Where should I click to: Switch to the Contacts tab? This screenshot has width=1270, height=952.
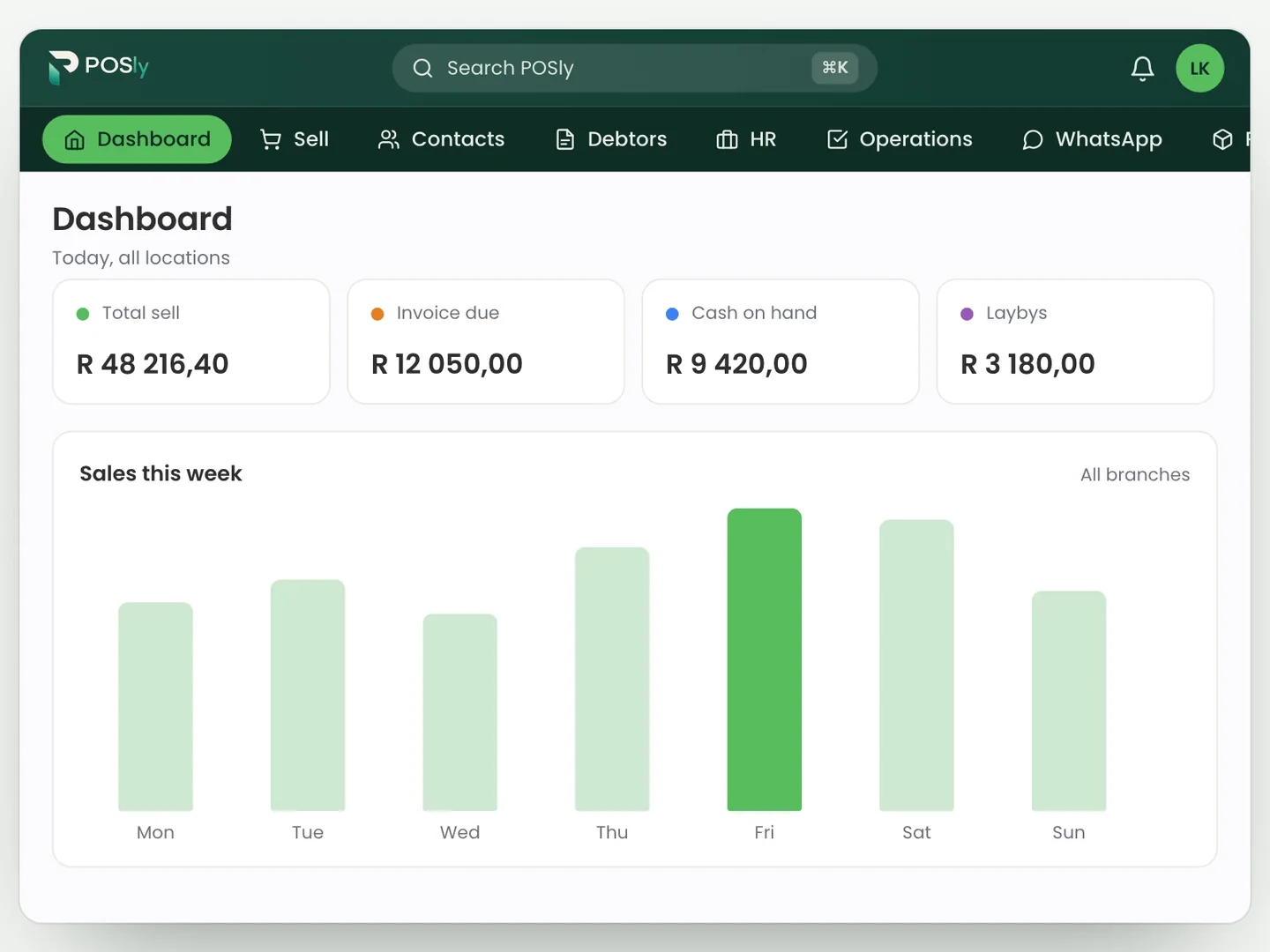pos(441,139)
